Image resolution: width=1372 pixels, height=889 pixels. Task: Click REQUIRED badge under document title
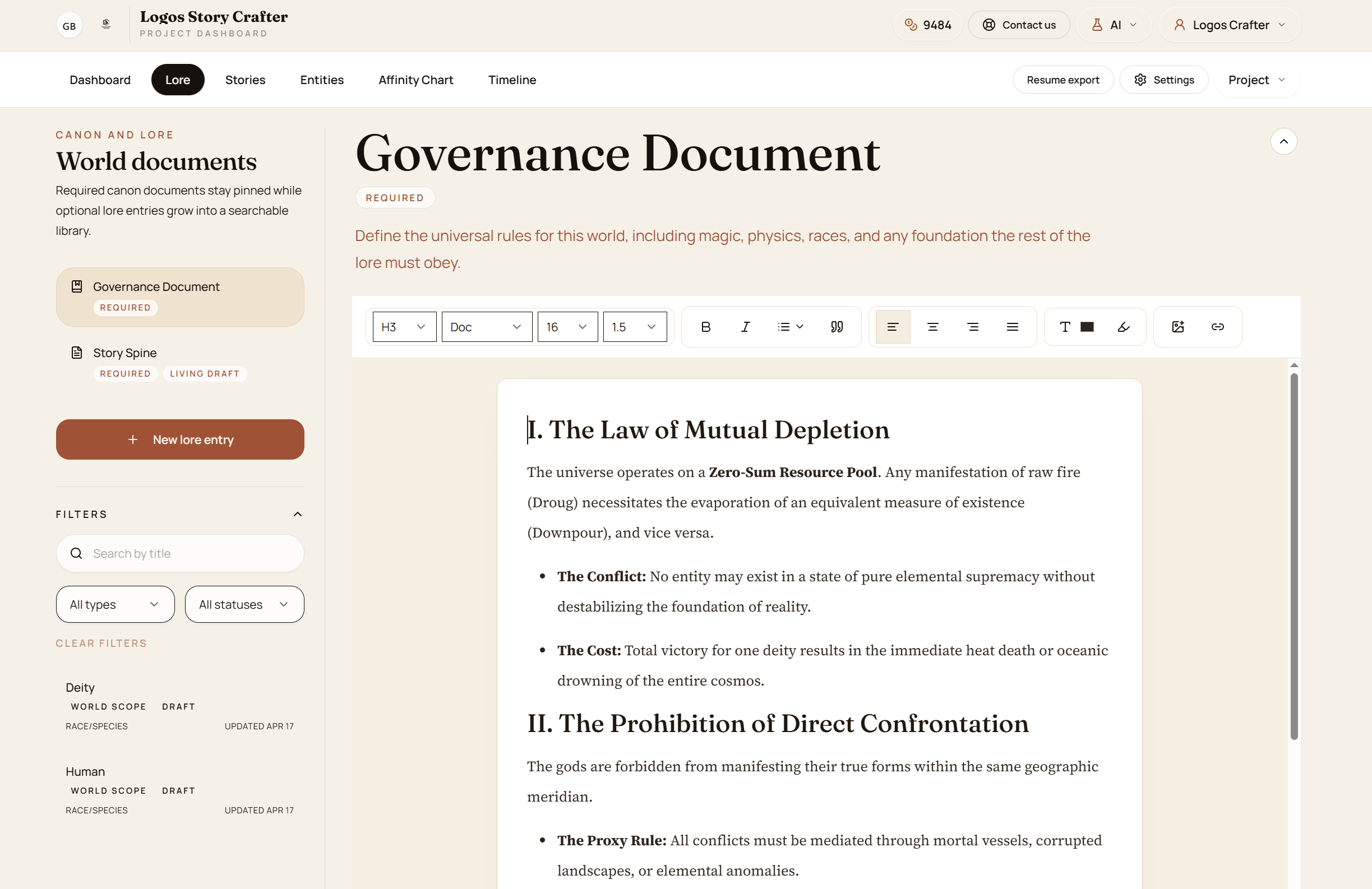pyautogui.click(x=394, y=198)
